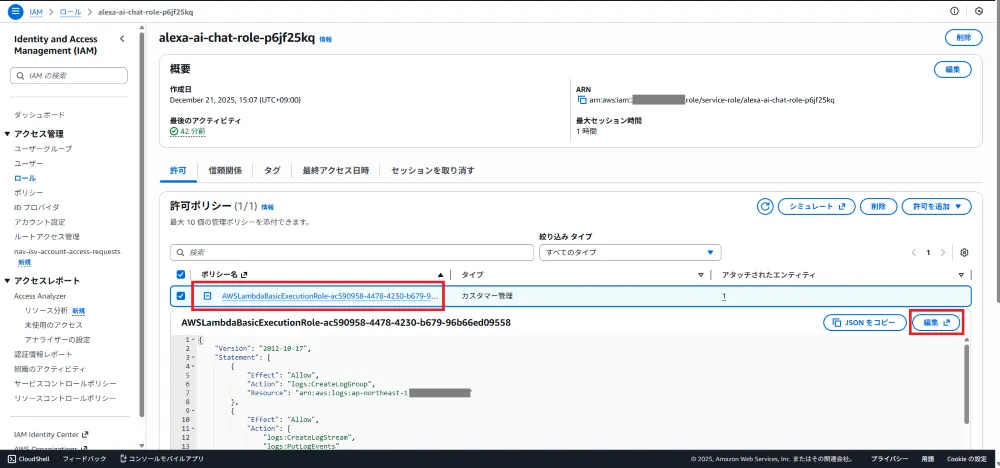Click the JSON policy viewer vertical scrollbar

tap(965, 380)
